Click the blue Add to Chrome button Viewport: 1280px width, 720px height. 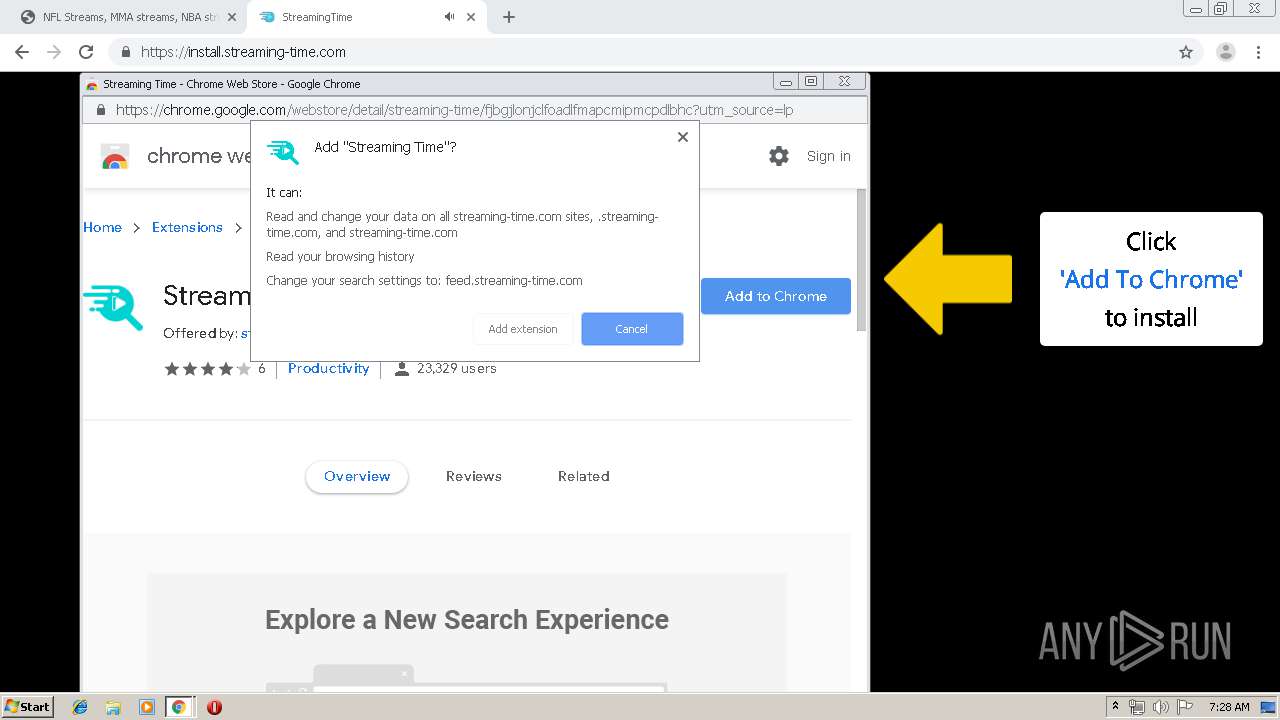(776, 296)
